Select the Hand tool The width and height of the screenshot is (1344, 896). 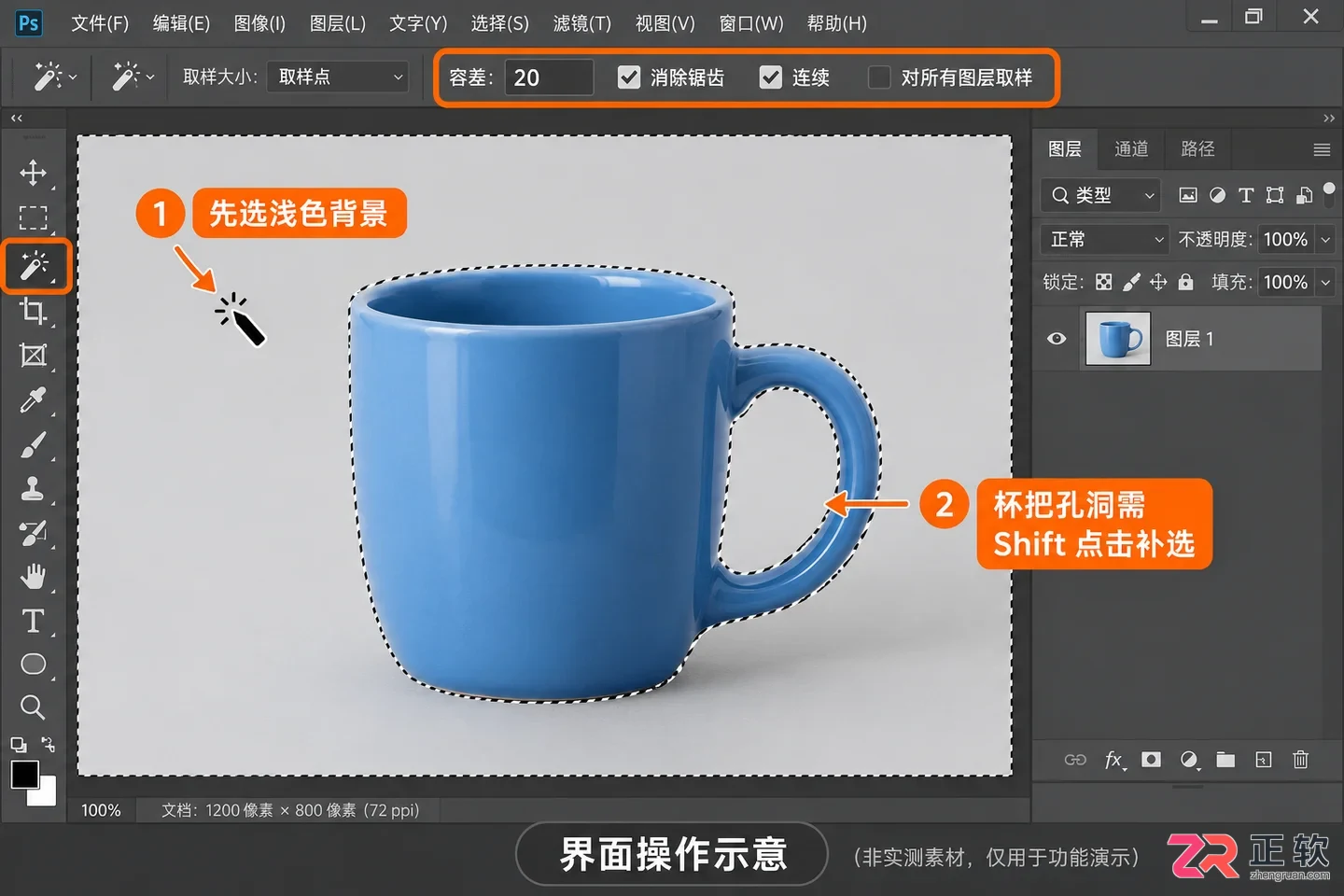[x=33, y=577]
